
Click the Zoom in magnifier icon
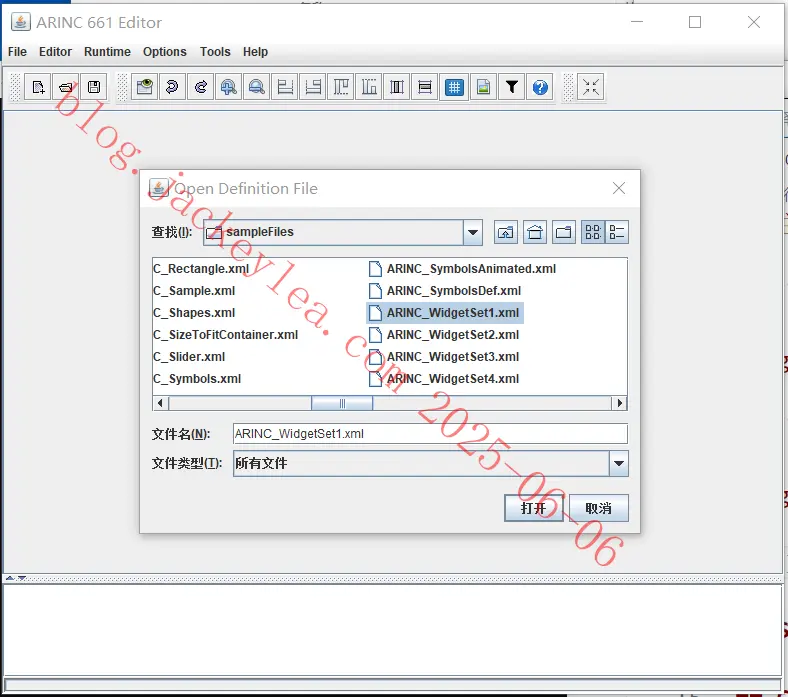pyautogui.click(x=229, y=87)
